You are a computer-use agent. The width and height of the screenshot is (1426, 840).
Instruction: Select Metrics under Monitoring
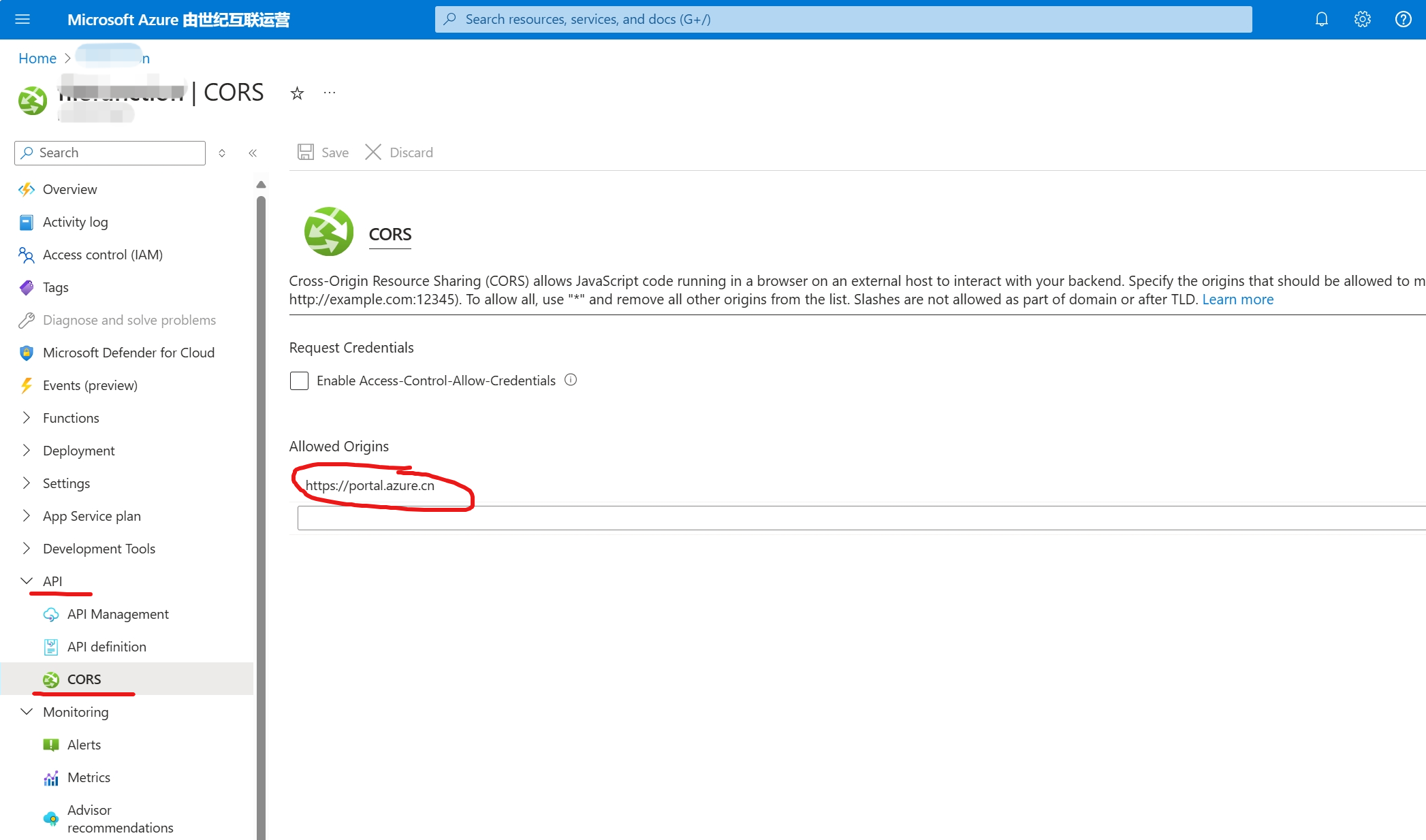[x=89, y=777]
